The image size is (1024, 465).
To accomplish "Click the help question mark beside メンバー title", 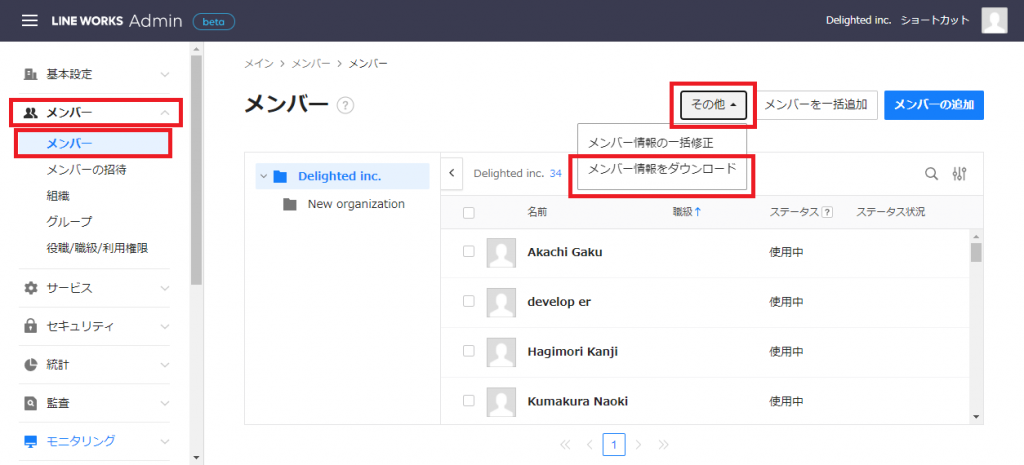I will tap(346, 106).
